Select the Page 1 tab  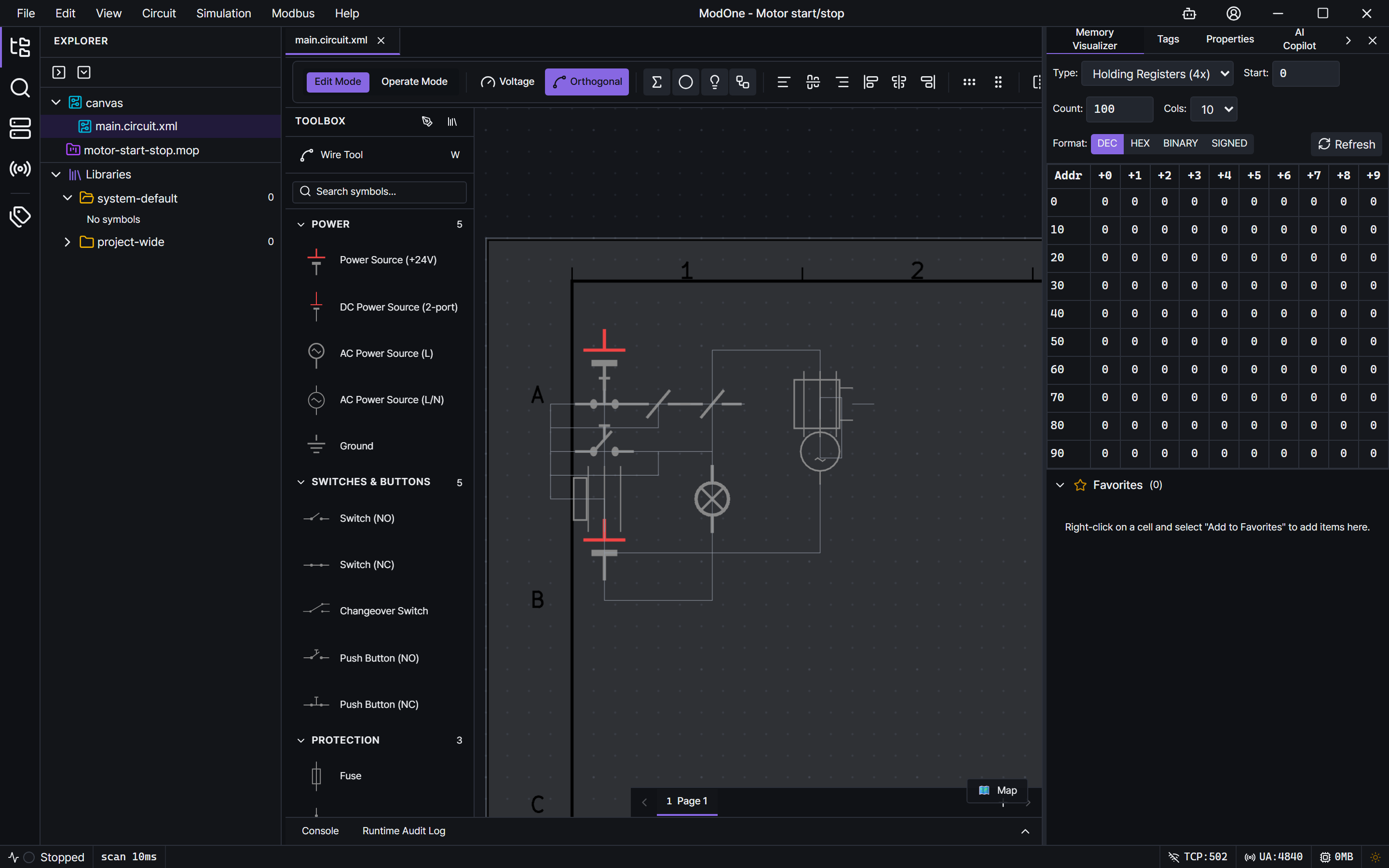(x=686, y=801)
